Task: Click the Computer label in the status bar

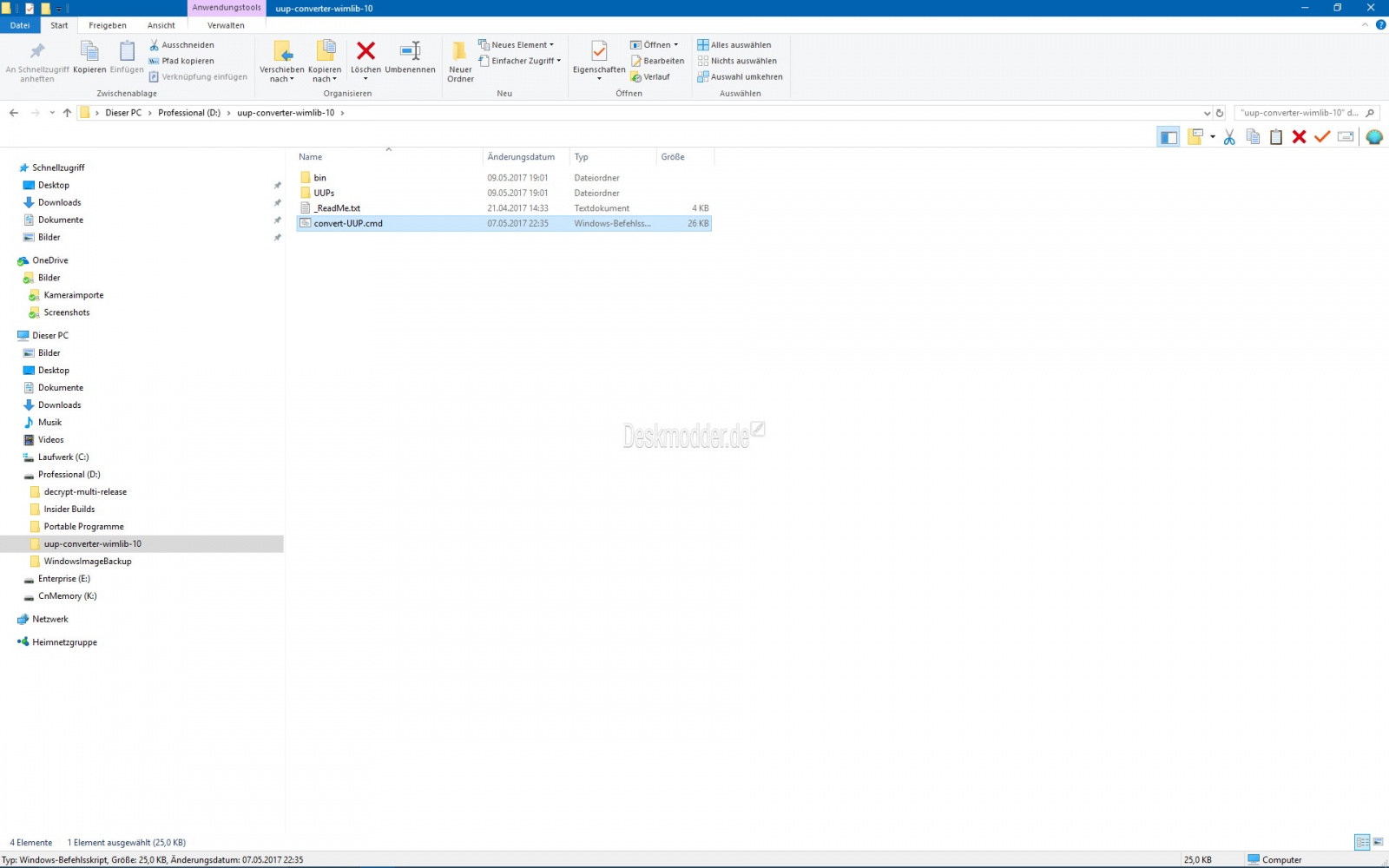Action: click(x=1282, y=859)
